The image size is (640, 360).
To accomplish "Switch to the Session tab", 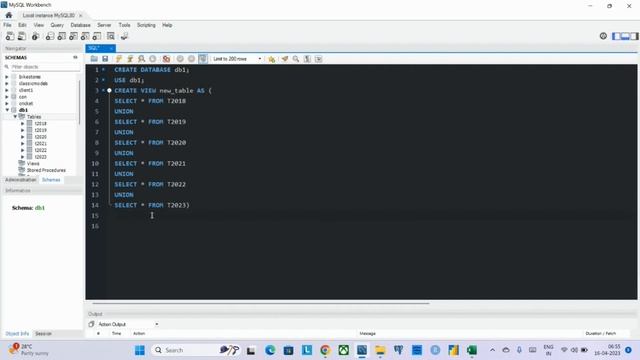I will [43, 333].
